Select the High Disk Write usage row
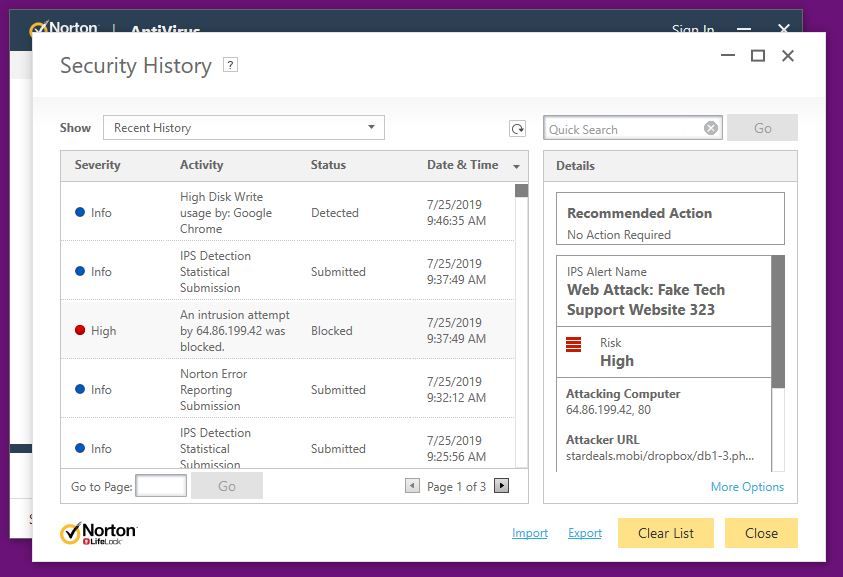Viewport: 843px width, 577px height. [x=288, y=212]
